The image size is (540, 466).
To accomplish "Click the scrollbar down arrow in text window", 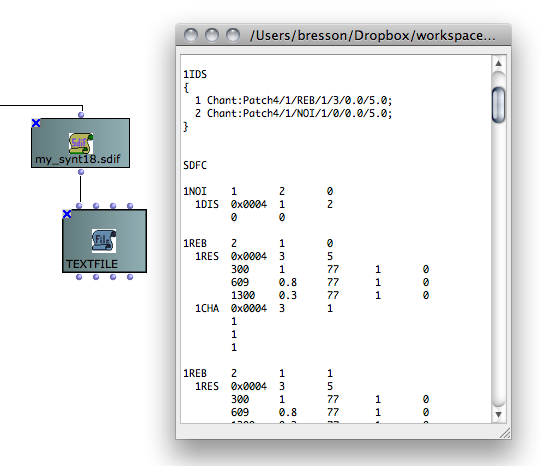I will point(498,415).
